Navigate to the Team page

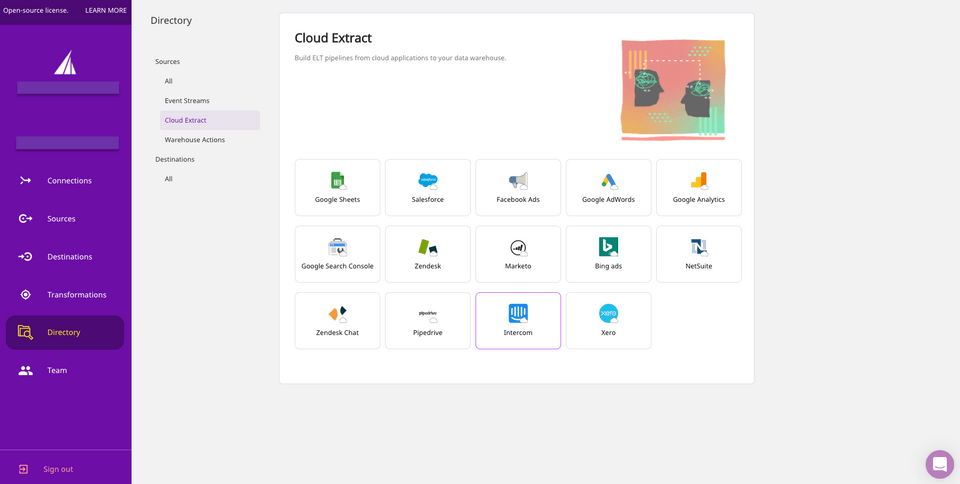point(57,370)
